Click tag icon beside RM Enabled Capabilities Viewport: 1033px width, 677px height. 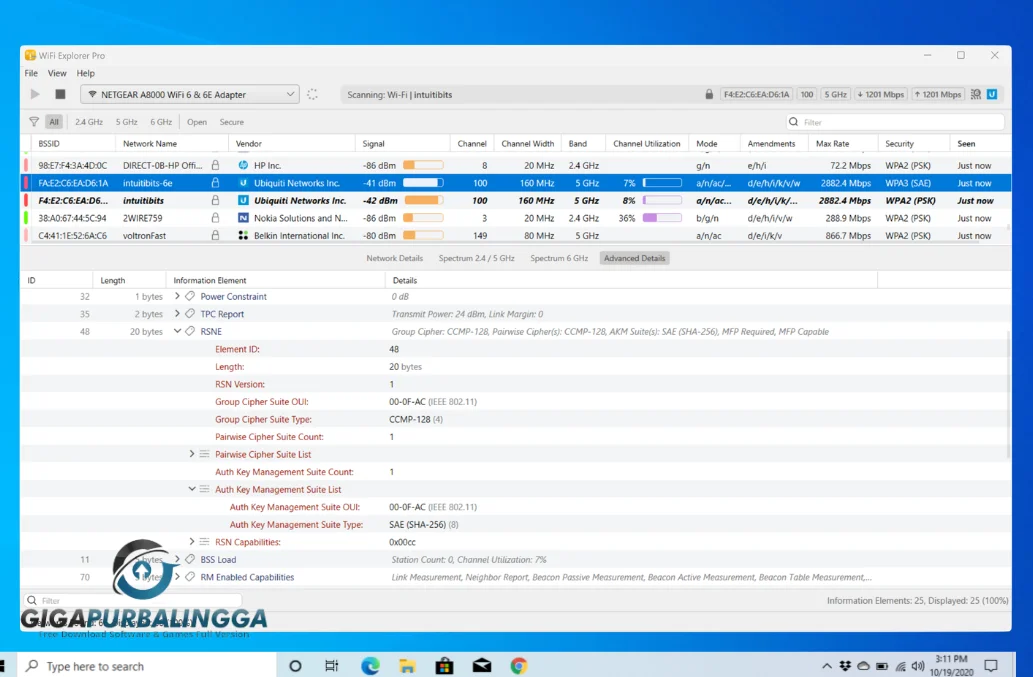(190, 577)
